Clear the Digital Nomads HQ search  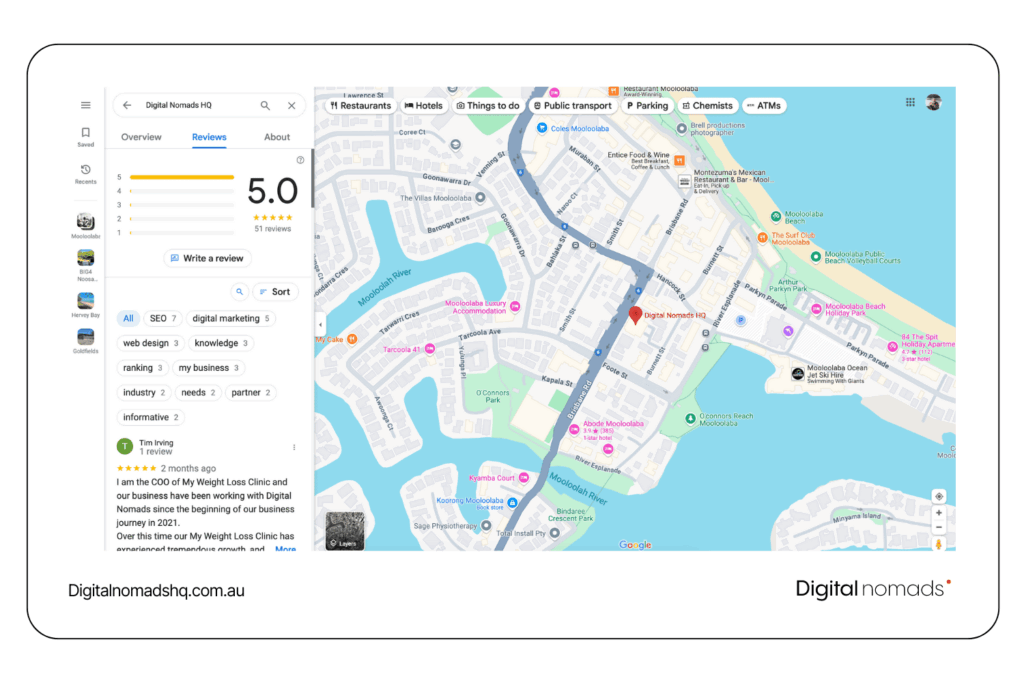(291, 105)
